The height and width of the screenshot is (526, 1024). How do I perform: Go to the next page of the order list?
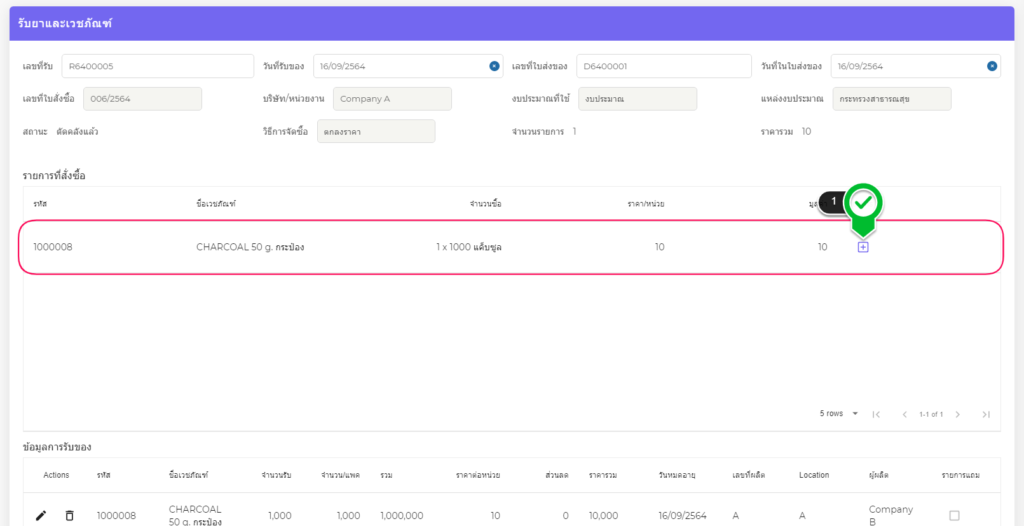pos(957,414)
